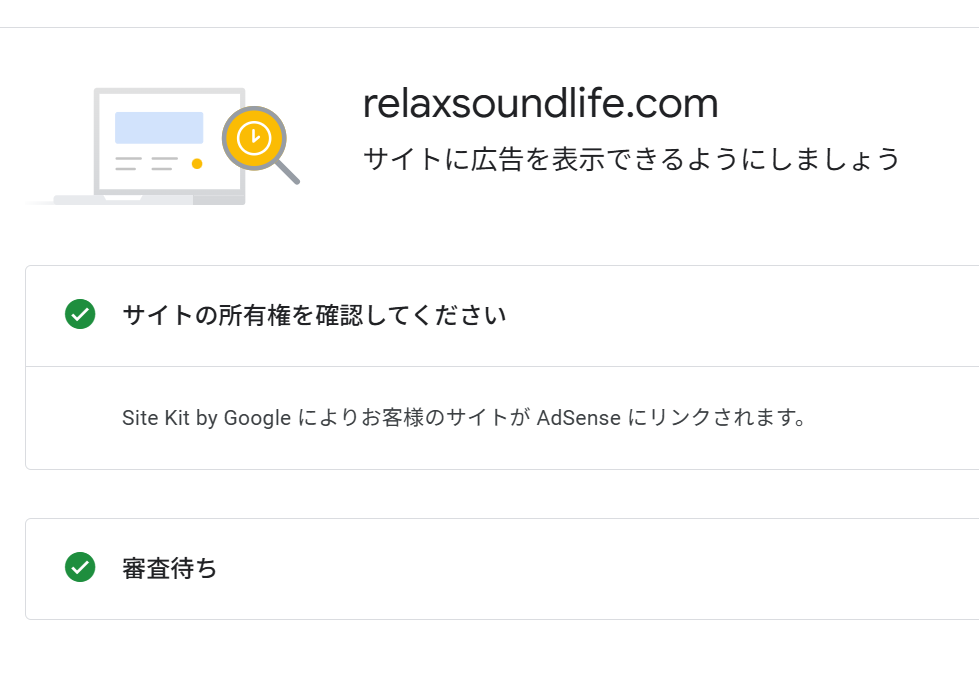Click the にリンクされます text ending

pos(716,417)
